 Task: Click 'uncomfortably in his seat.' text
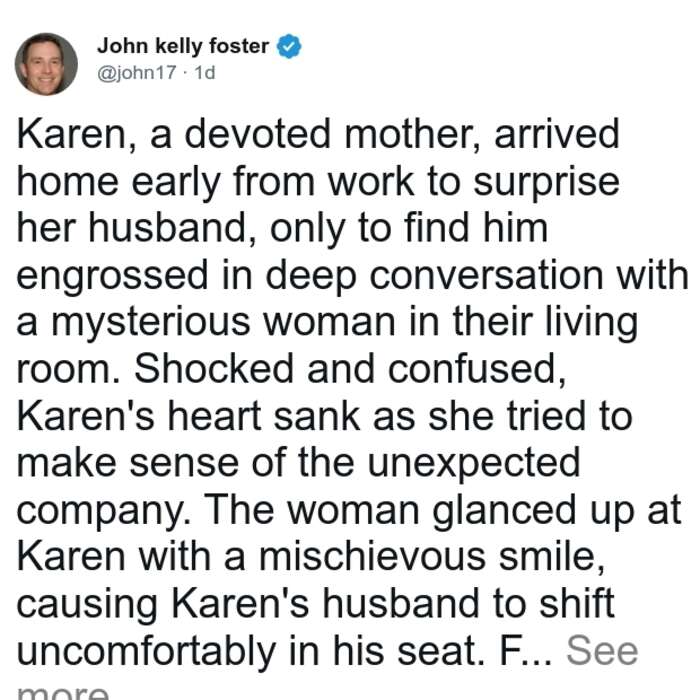click(x=254, y=652)
